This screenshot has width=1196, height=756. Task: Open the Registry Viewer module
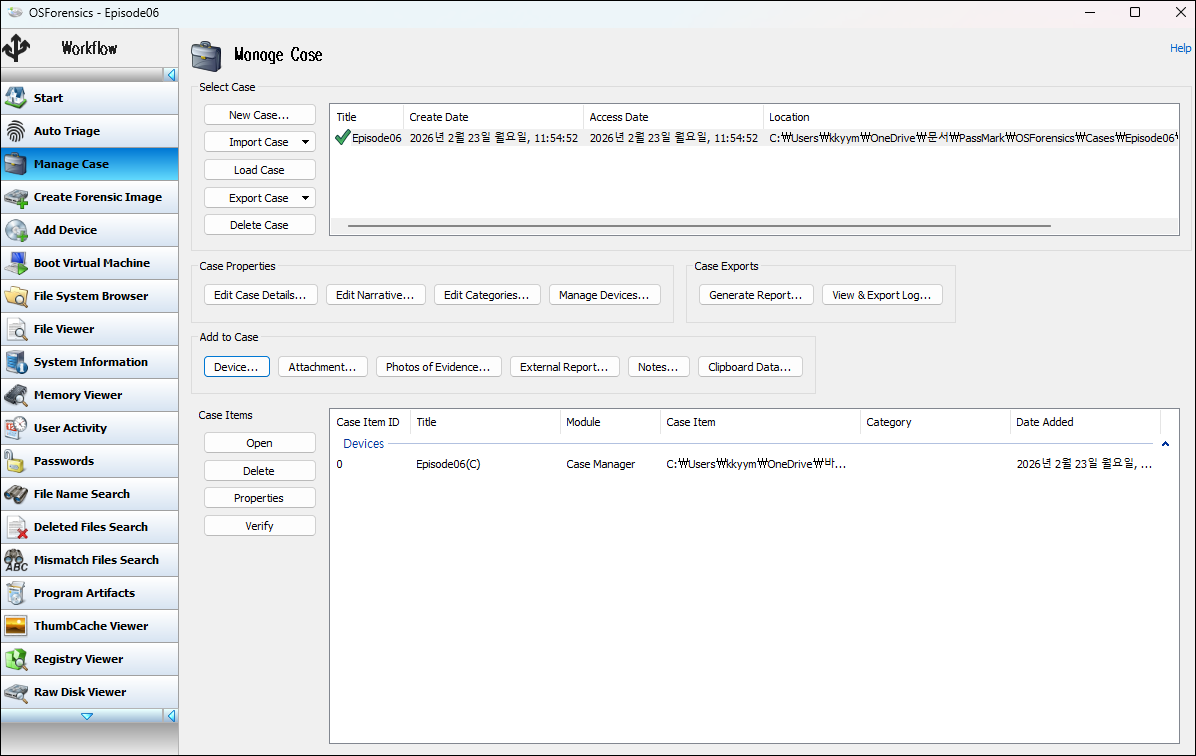click(90, 659)
